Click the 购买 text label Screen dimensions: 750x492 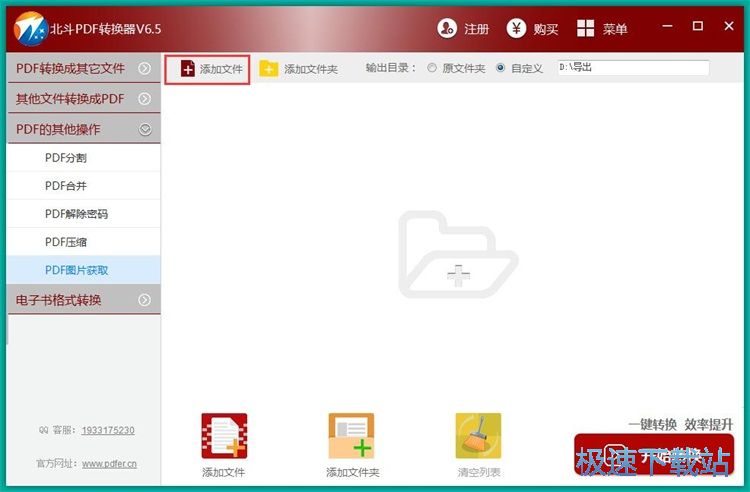pyautogui.click(x=546, y=29)
